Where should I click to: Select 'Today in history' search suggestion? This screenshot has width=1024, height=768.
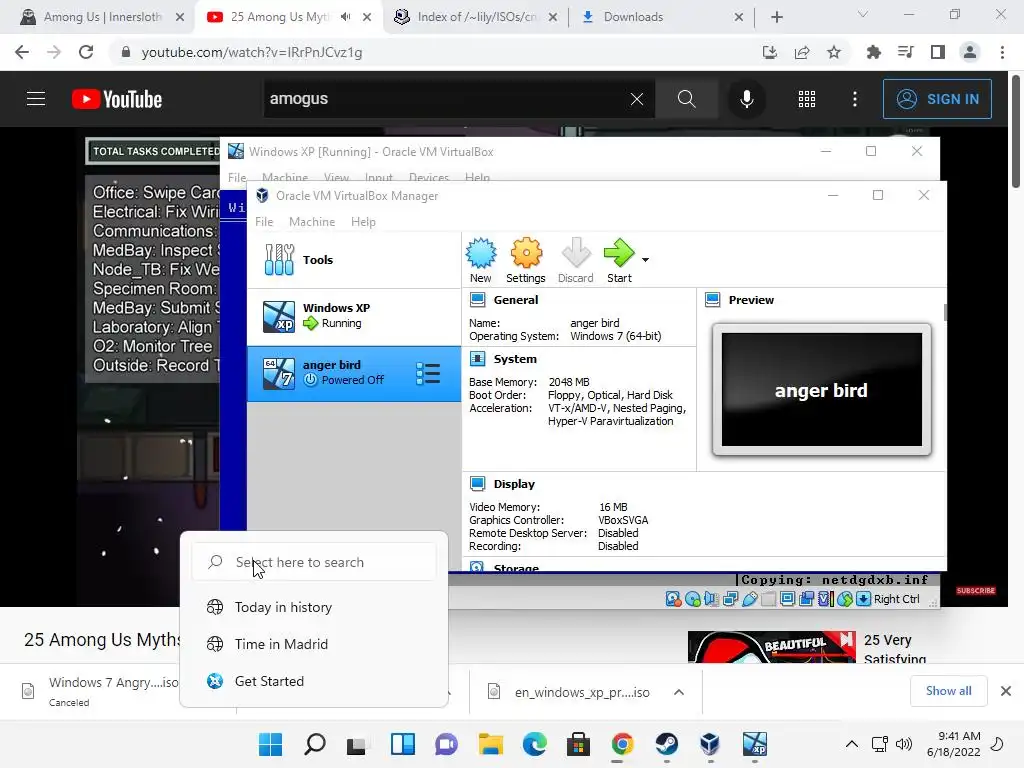click(x=313, y=607)
